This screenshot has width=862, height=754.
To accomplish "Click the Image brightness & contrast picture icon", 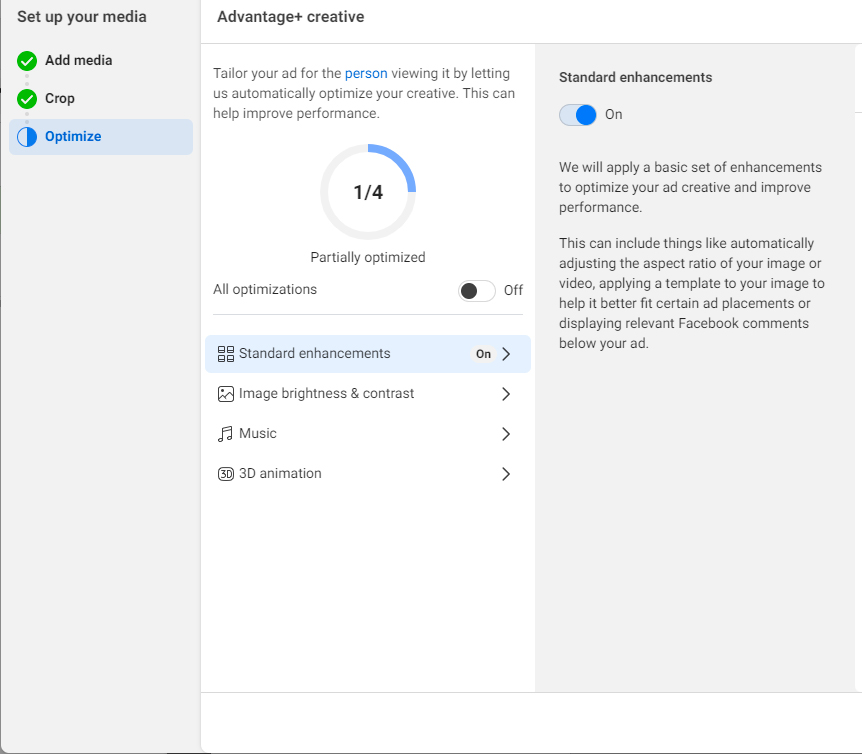I will pyautogui.click(x=225, y=394).
